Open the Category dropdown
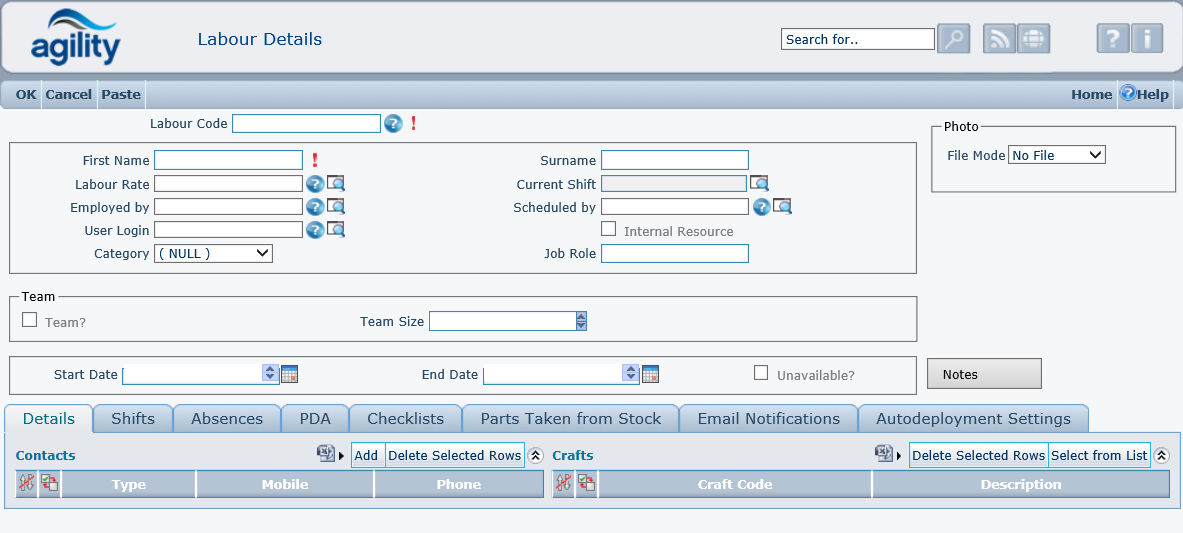The width and height of the screenshot is (1183, 533). (213, 254)
